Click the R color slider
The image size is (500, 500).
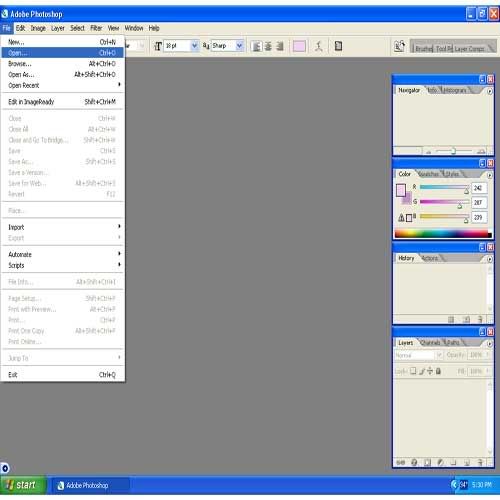444,188
